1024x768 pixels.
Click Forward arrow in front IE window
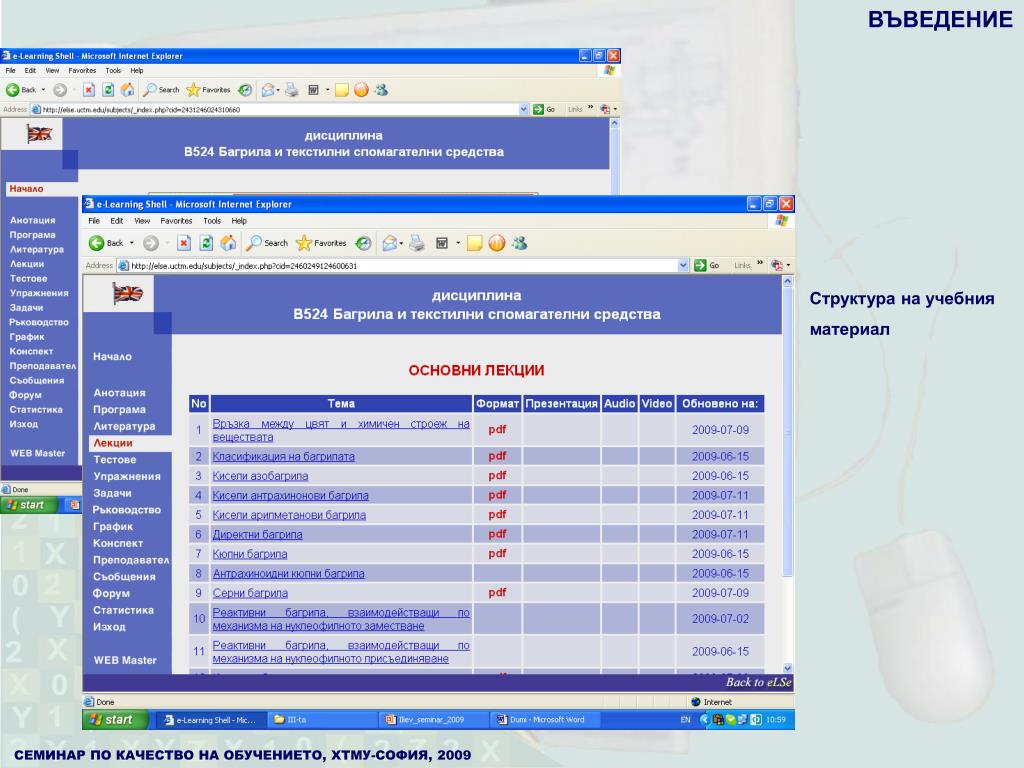pyautogui.click(x=151, y=243)
